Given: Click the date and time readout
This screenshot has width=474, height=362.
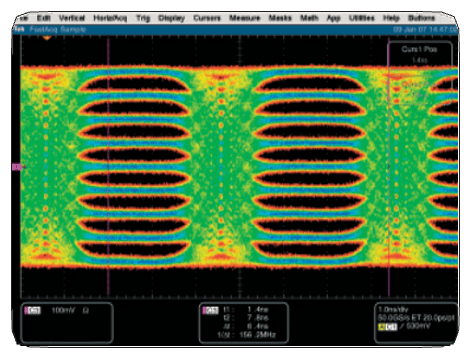Looking at the screenshot, I should click(425, 30).
